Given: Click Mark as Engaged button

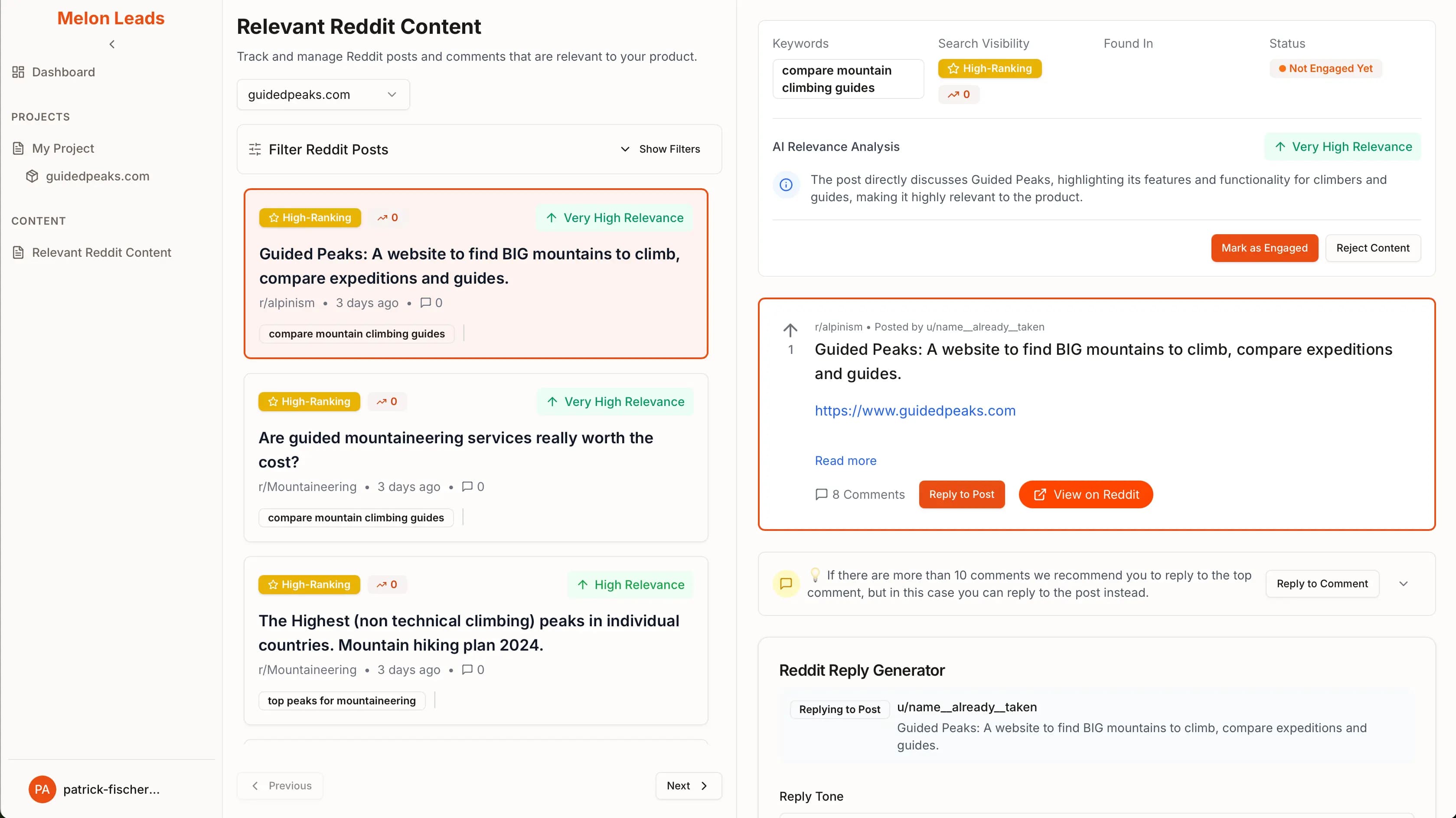Looking at the screenshot, I should [x=1264, y=248].
